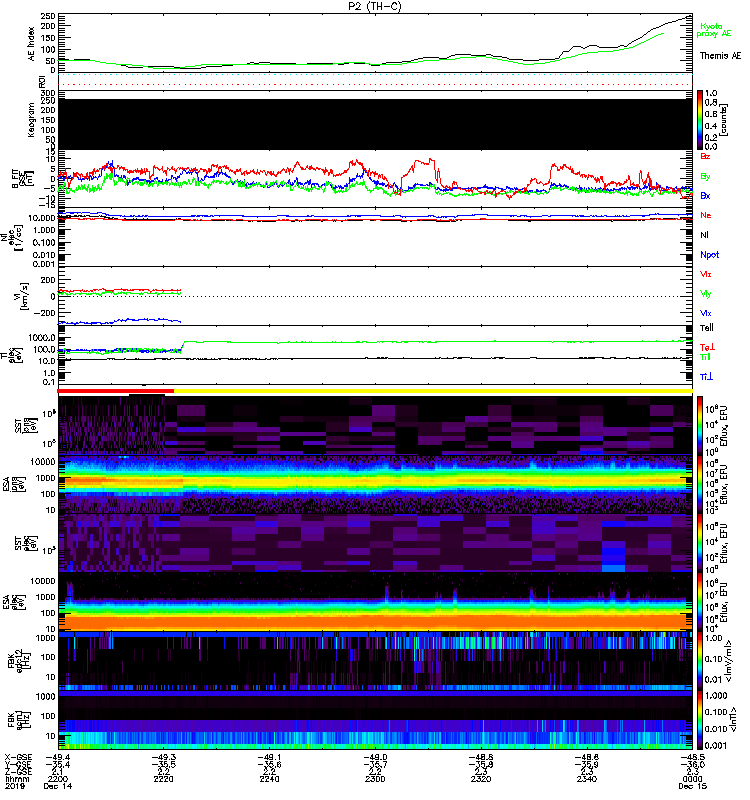Click the "2340" time tick label

(587, 779)
